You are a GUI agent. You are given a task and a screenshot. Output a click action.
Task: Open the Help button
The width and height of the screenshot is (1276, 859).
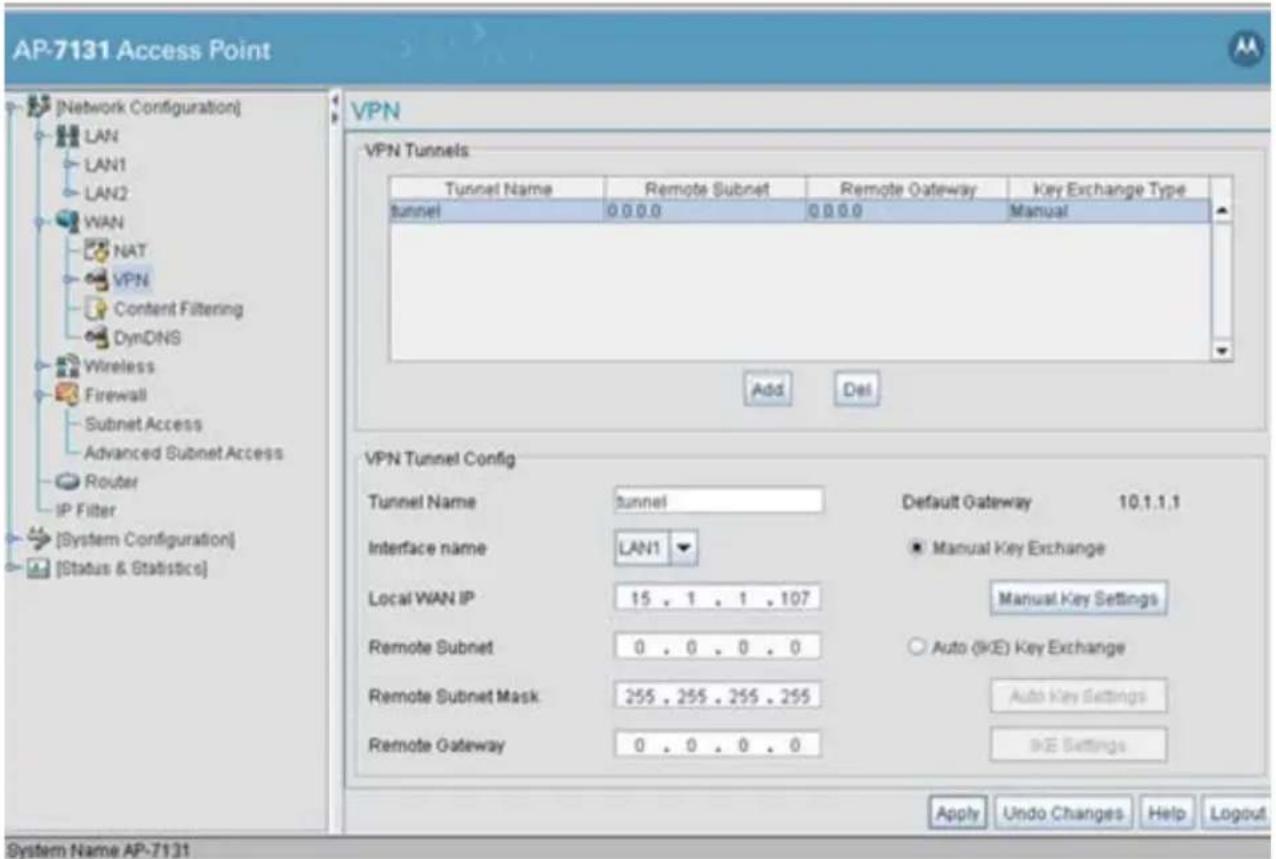[x=1165, y=813]
